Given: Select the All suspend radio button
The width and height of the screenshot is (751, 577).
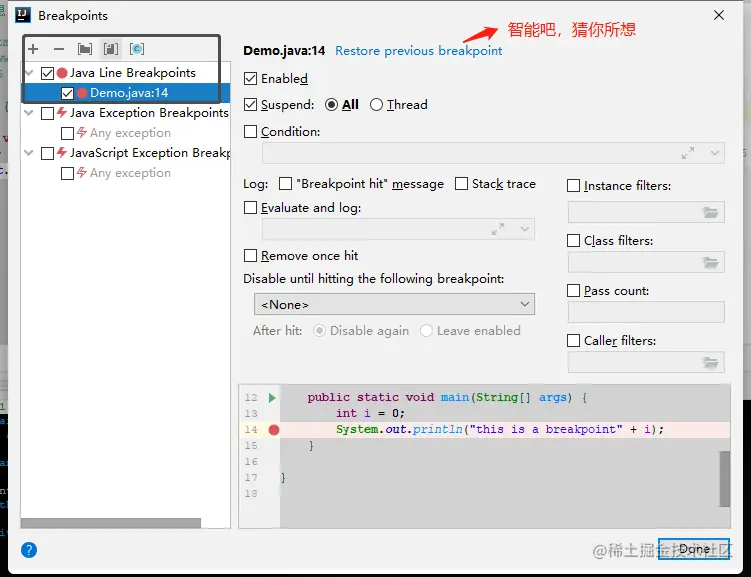Looking at the screenshot, I should click(331, 104).
